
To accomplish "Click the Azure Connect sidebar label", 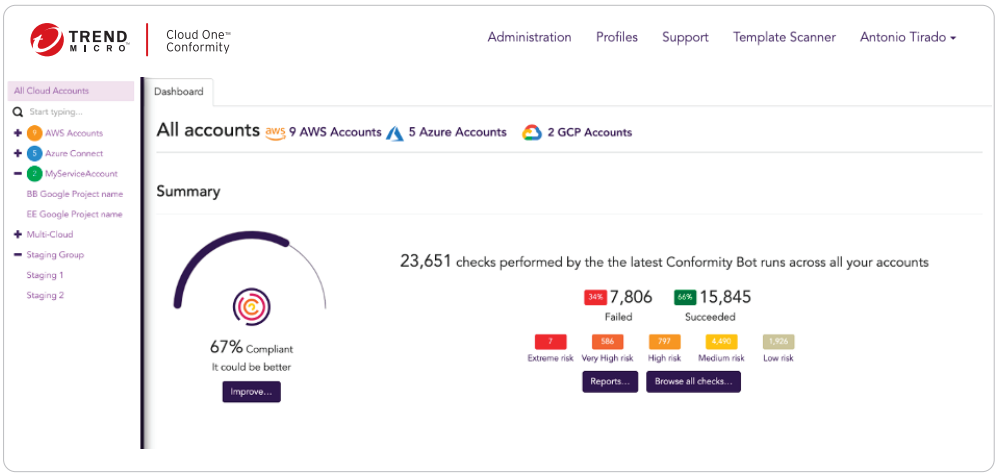I will point(74,154).
